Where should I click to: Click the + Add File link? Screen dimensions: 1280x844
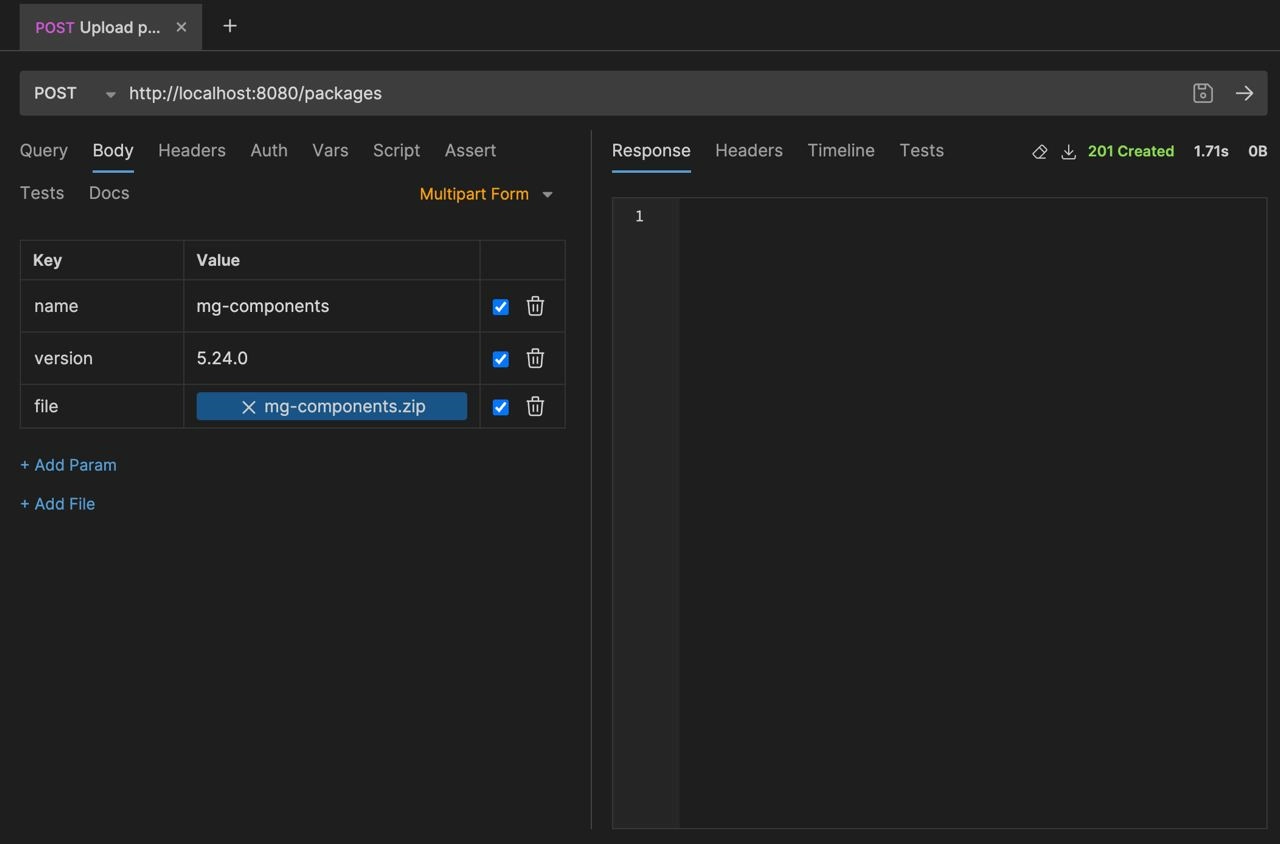(57, 504)
